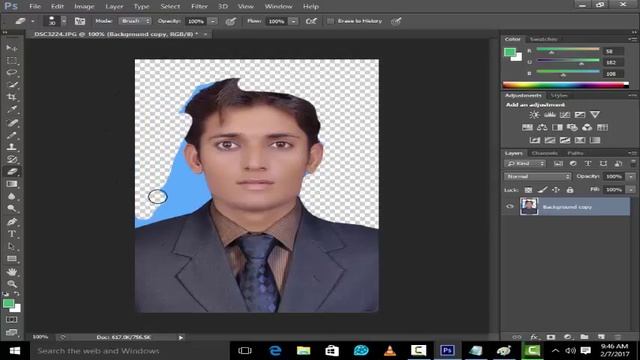Viewport: 640px width, 360px height.
Task: Click the Windows Start button
Action: 15,351
